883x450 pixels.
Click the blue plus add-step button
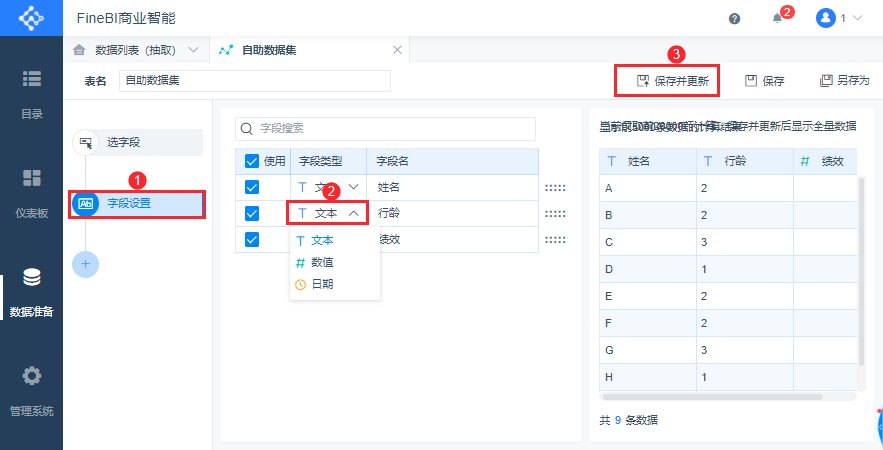(86, 264)
